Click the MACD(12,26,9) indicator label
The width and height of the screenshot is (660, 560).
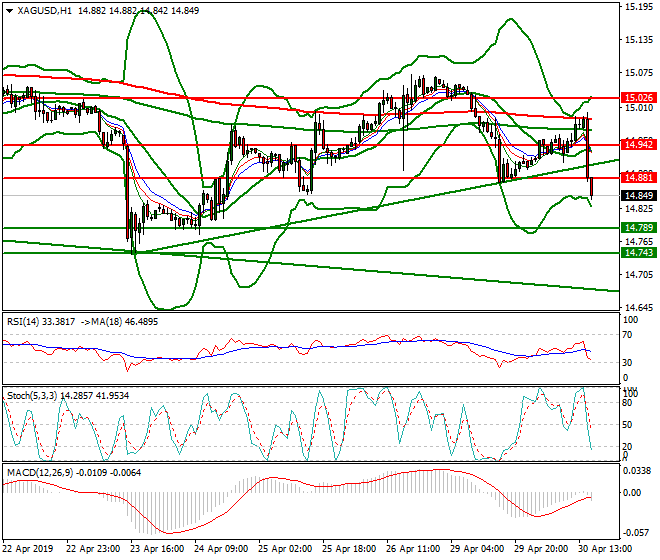click(40, 473)
